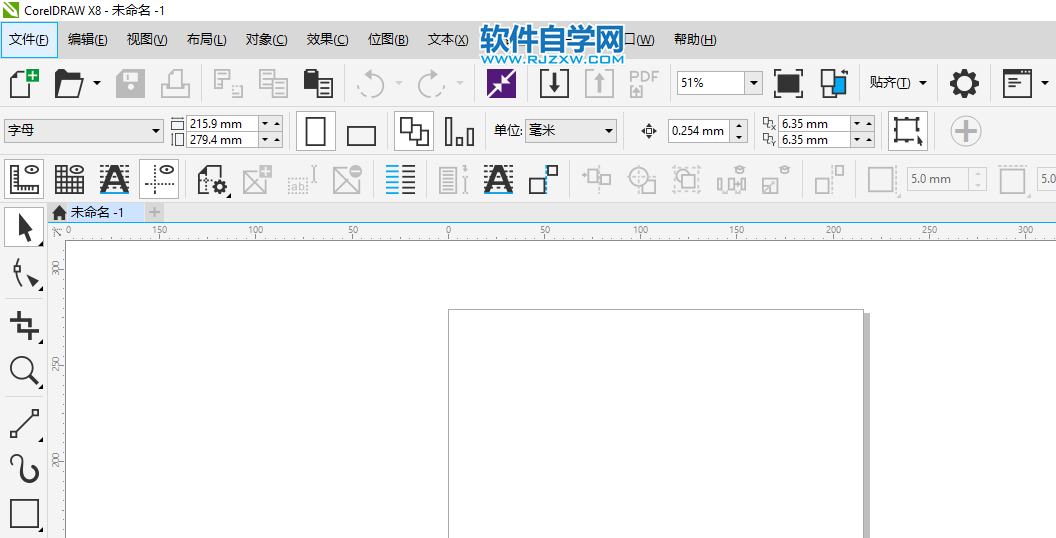
Task: Click duplicate distance X 6.35 mm field
Action: [x=815, y=124]
